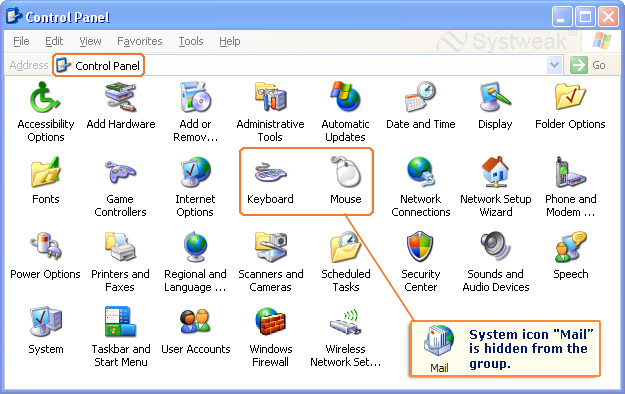Image resolution: width=625 pixels, height=394 pixels.
Task: Open the Scanners and Cameras icon
Action: pos(270,247)
